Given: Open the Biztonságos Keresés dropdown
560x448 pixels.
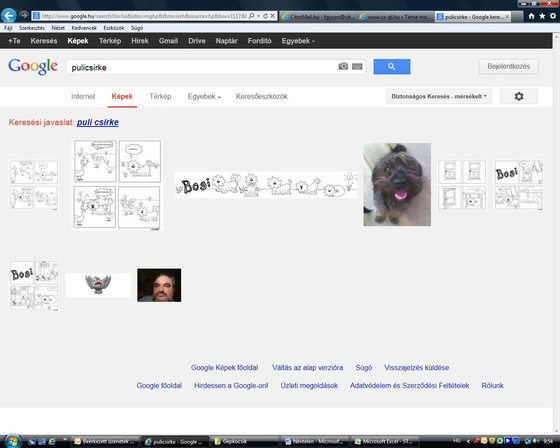Looking at the screenshot, I should coord(439,96).
